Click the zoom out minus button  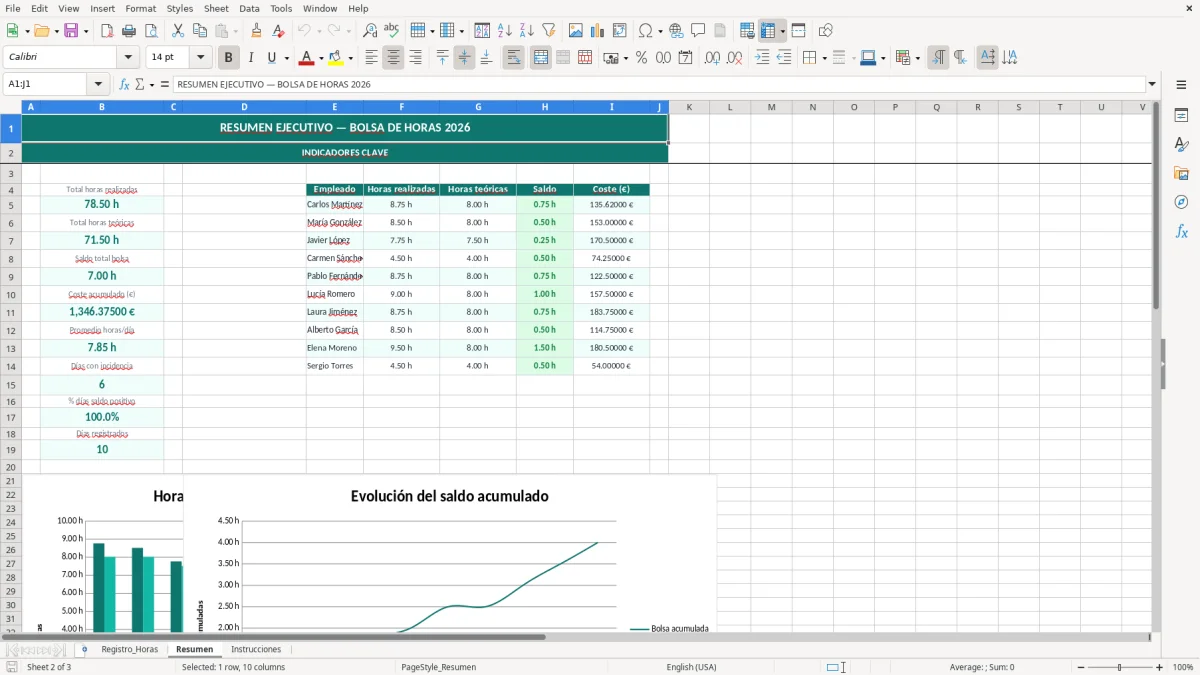pos(1079,667)
